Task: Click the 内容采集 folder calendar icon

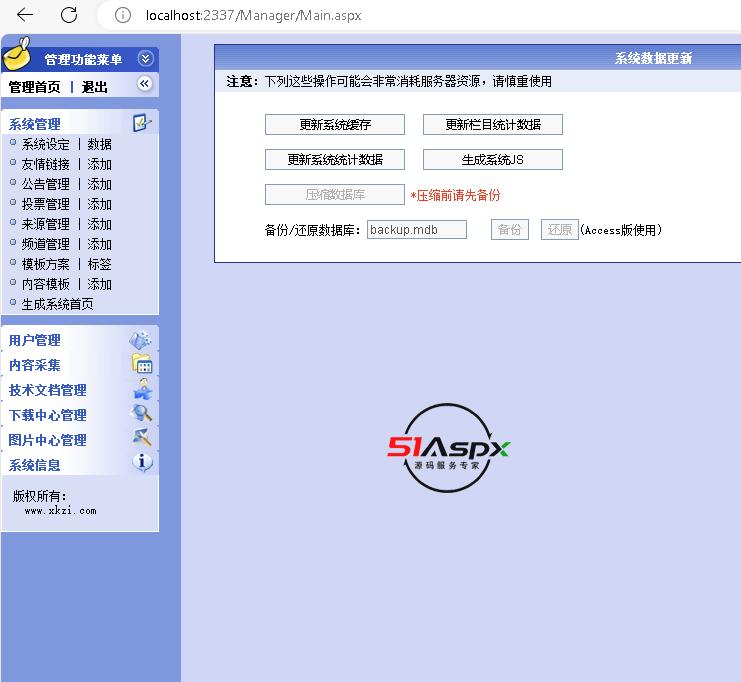Action: click(x=142, y=364)
